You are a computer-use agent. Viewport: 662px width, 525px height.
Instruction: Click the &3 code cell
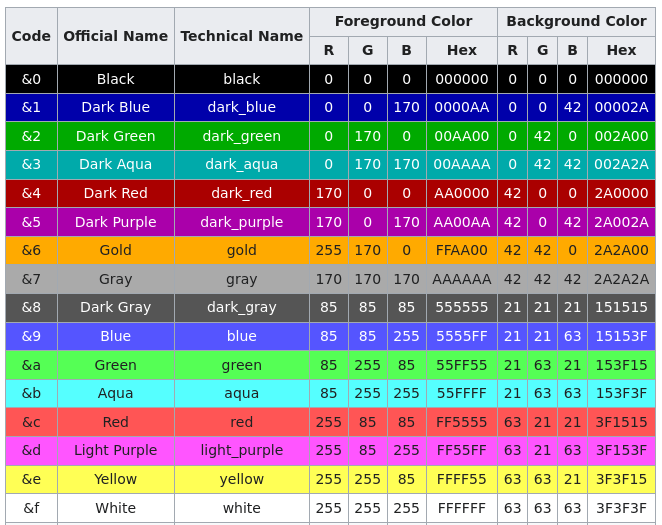click(31, 164)
